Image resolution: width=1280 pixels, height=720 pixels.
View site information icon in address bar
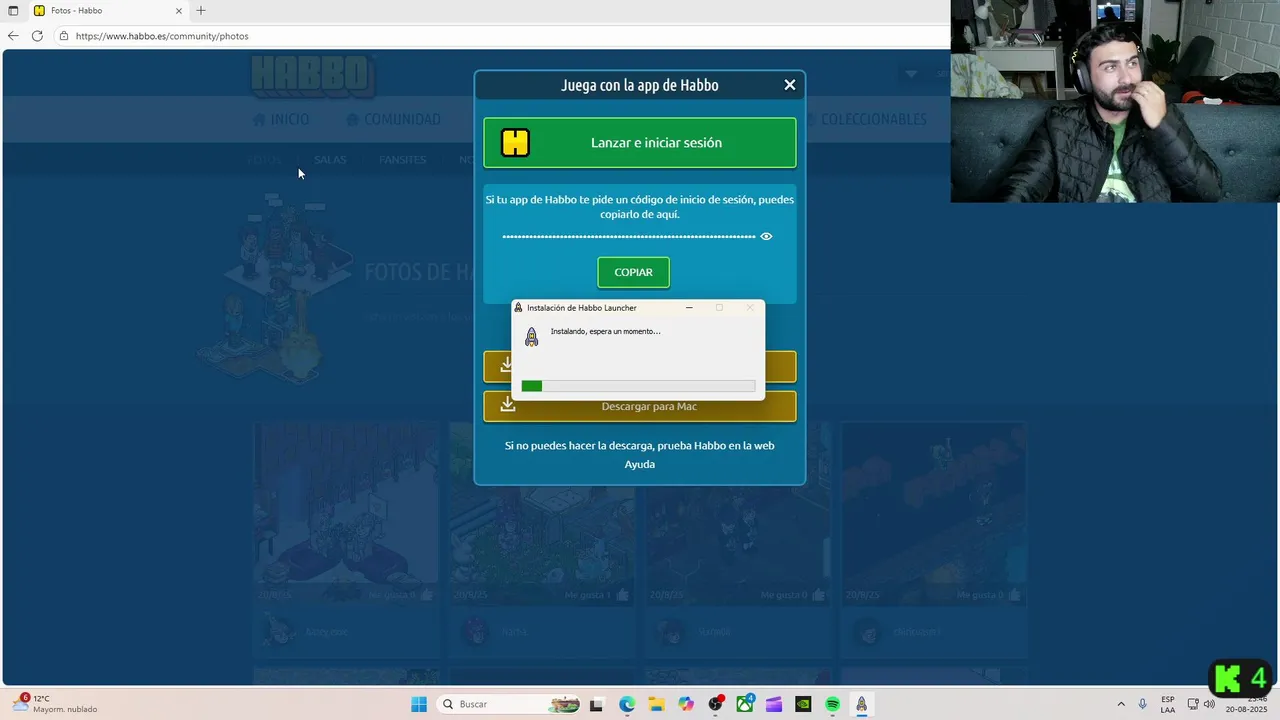pyautogui.click(x=64, y=36)
